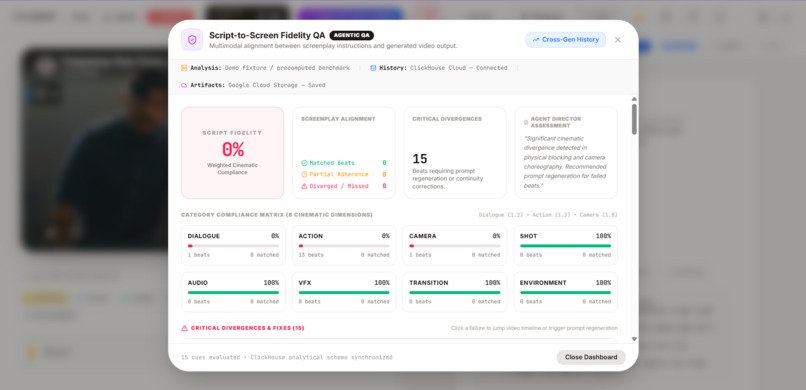Click "ClickHouse Cloud — Connected" status text
Screen dimensions: 806x390
click(x=459, y=68)
